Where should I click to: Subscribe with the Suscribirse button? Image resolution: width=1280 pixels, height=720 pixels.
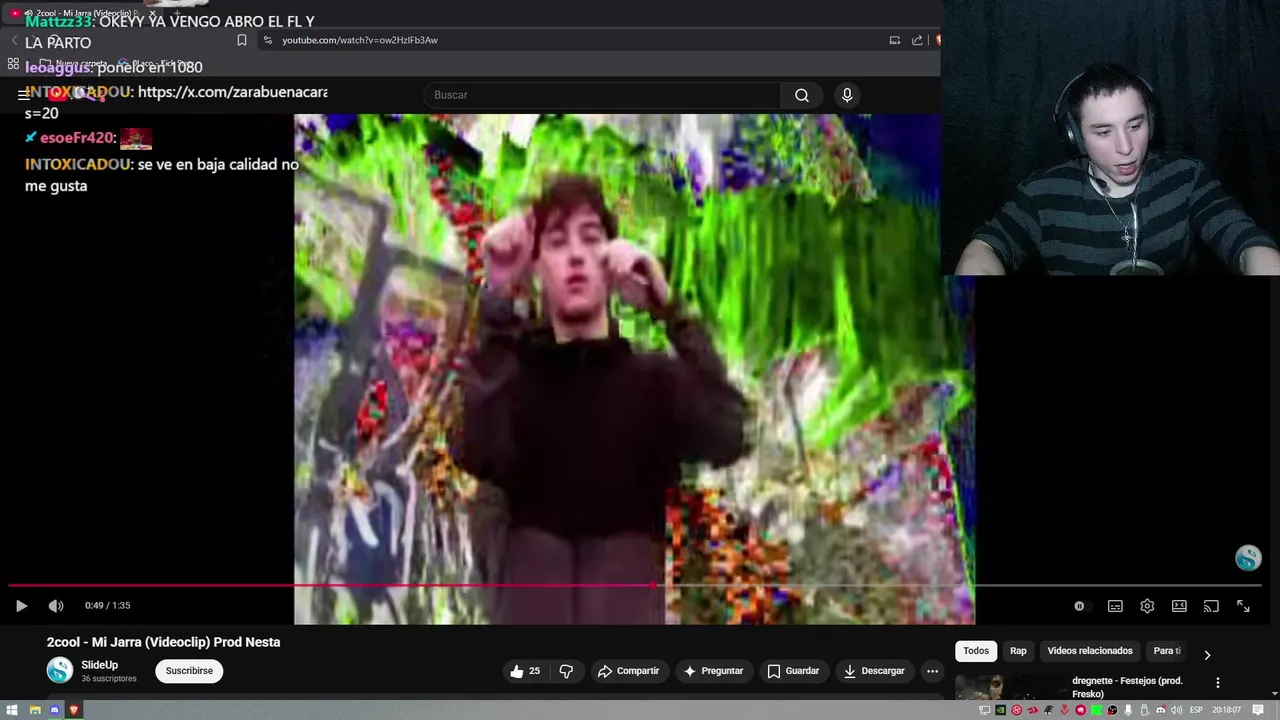(x=189, y=671)
